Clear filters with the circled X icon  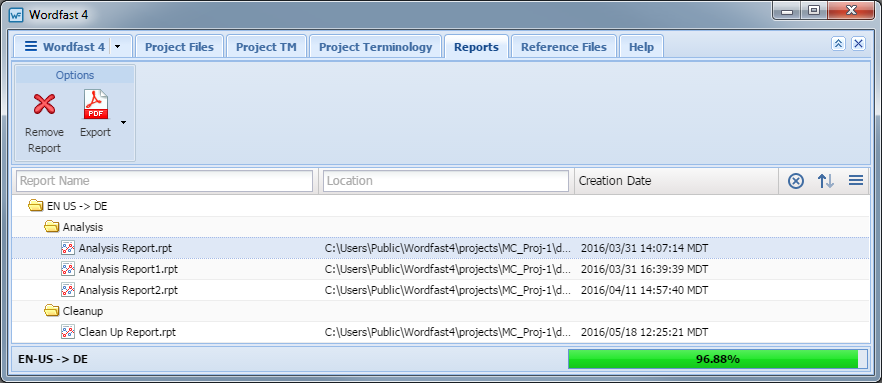pyautogui.click(x=795, y=181)
